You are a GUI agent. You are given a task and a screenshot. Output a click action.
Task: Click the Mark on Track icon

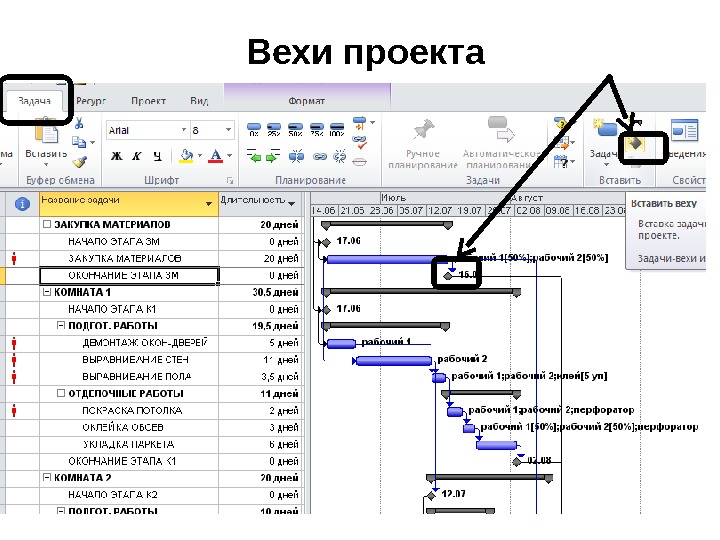[360, 123]
